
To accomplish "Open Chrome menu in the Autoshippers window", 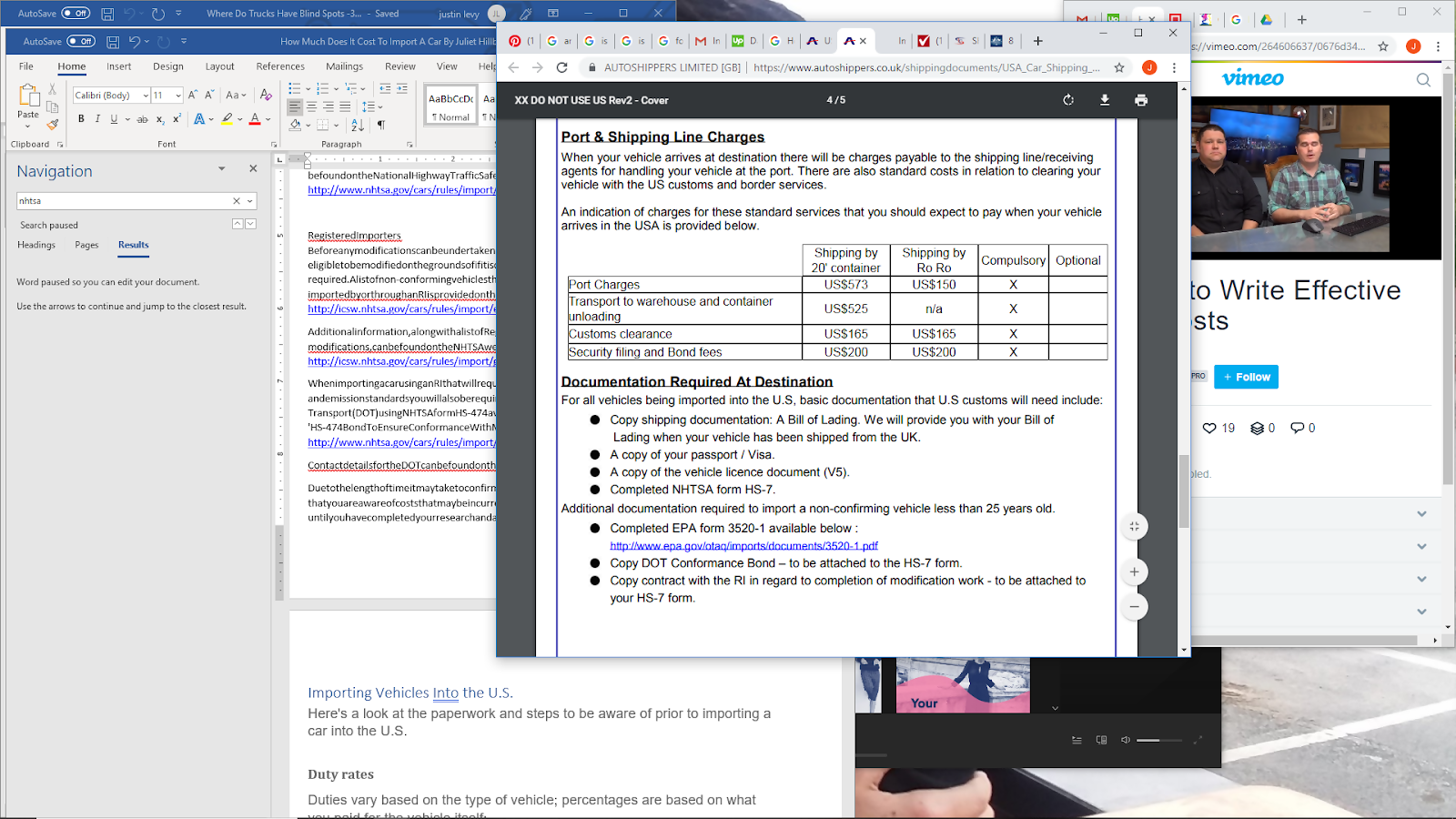I will [x=1174, y=67].
